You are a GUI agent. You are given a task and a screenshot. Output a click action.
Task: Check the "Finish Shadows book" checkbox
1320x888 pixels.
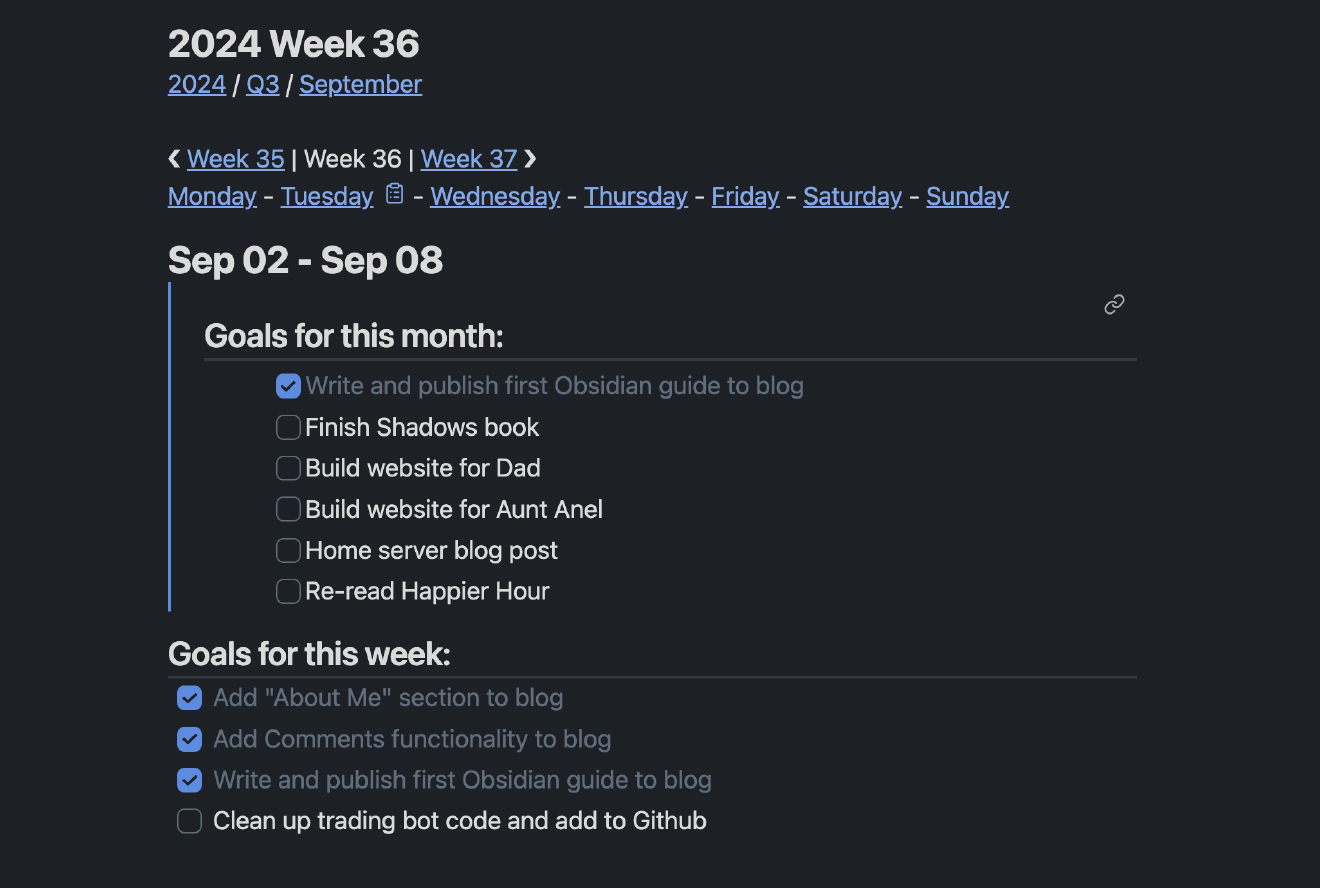click(x=287, y=427)
